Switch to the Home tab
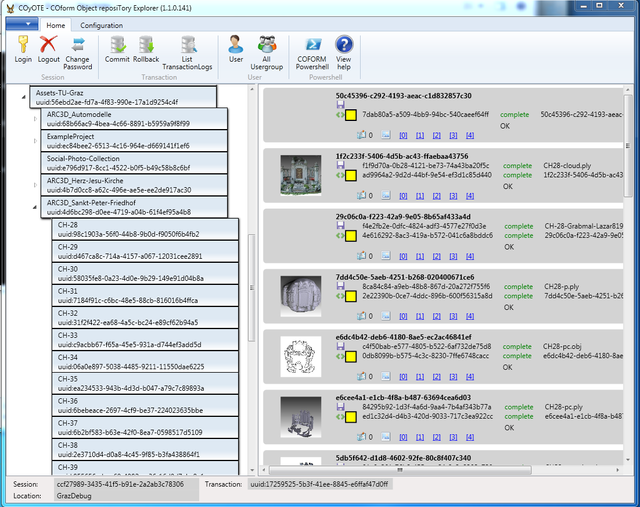 point(56,25)
